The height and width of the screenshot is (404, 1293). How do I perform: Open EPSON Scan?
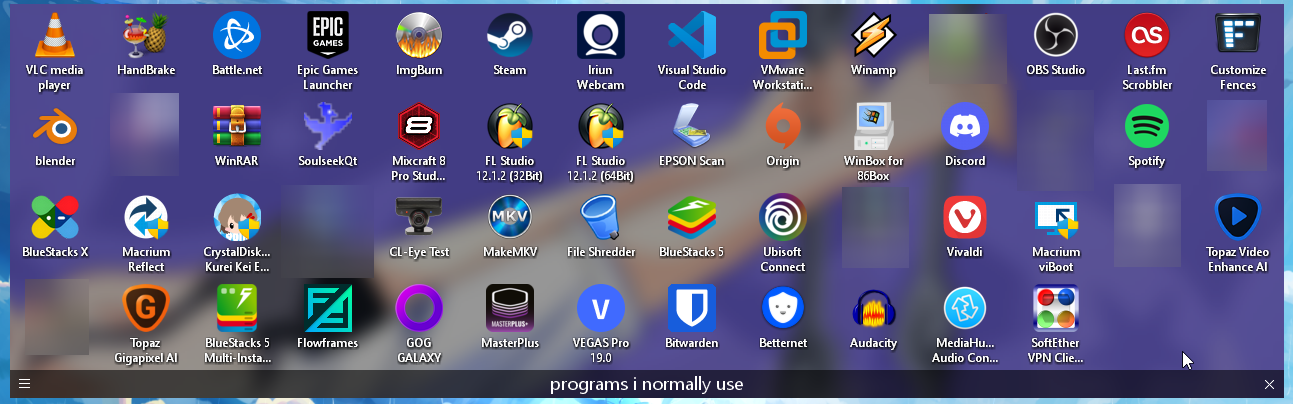pos(692,128)
